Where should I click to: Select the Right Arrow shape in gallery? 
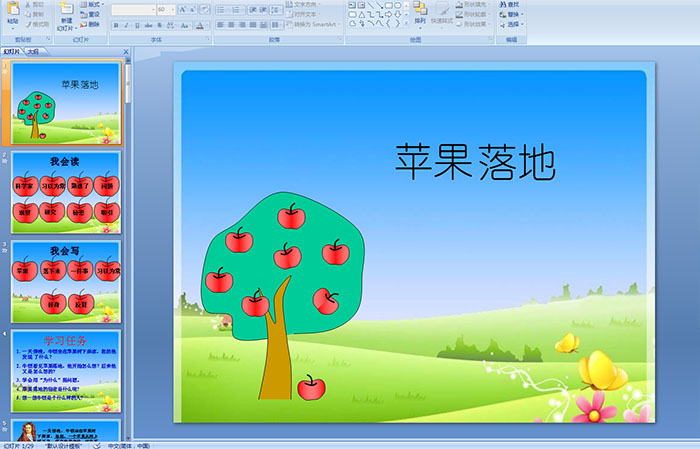pos(388,15)
